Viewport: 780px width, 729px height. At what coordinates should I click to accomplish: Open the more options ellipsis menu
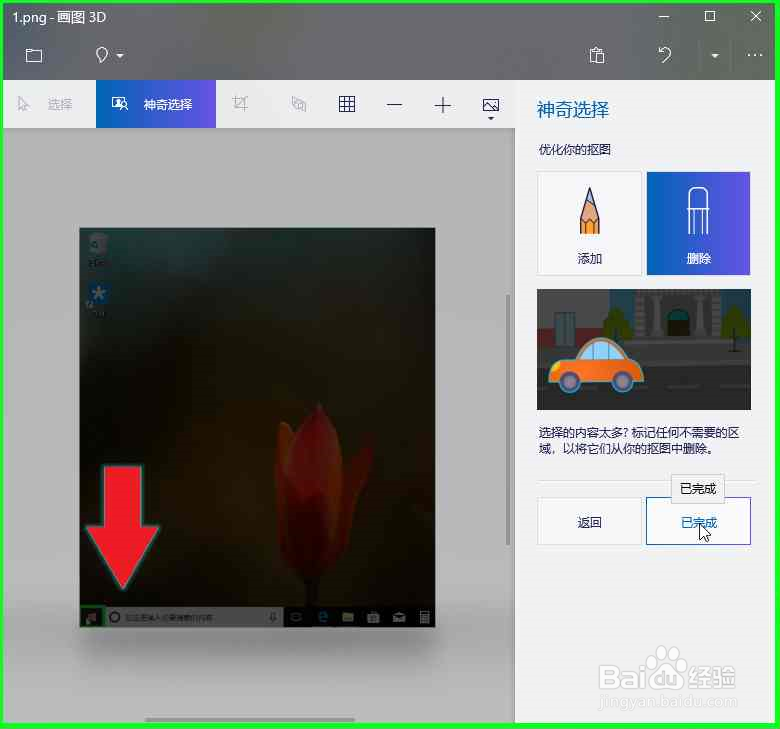pyautogui.click(x=755, y=55)
